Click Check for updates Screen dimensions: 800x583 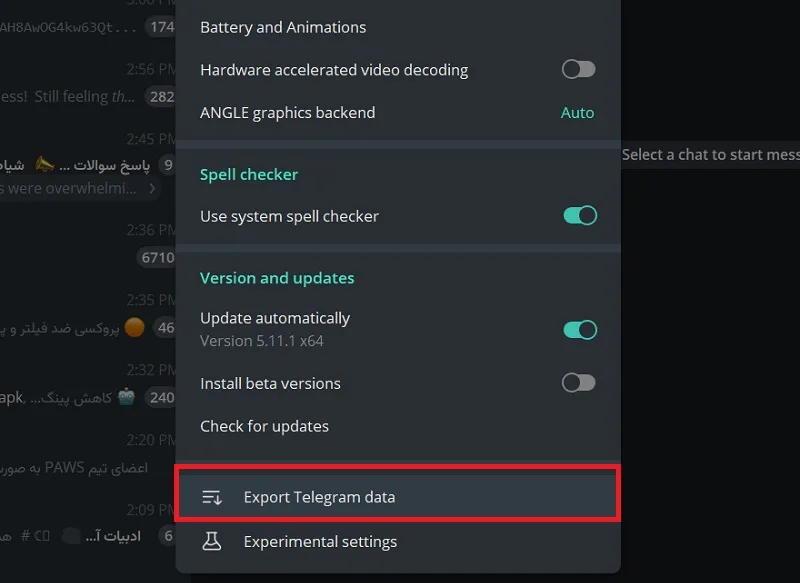398,426
